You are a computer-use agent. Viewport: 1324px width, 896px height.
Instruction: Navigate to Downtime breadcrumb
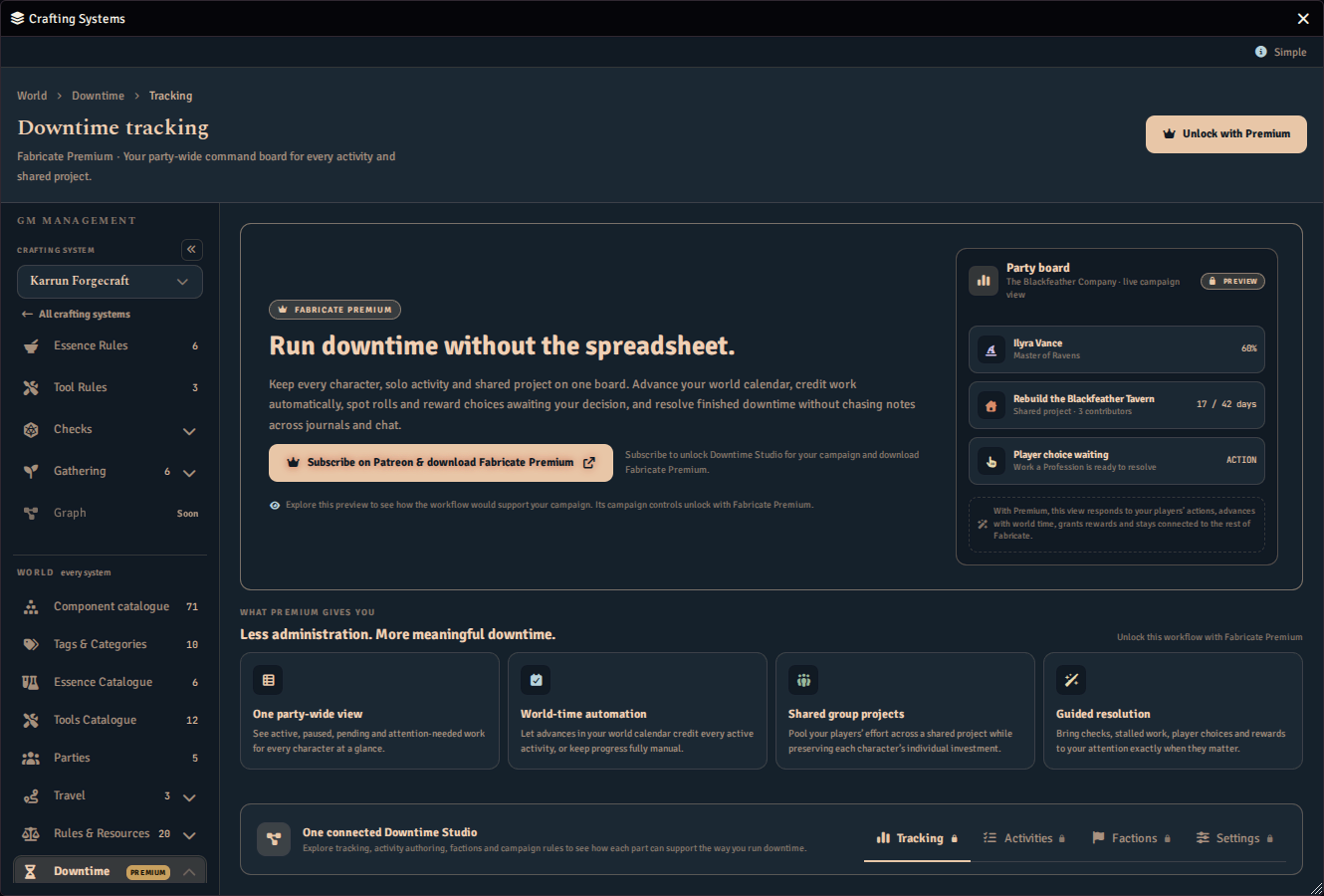point(98,96)
